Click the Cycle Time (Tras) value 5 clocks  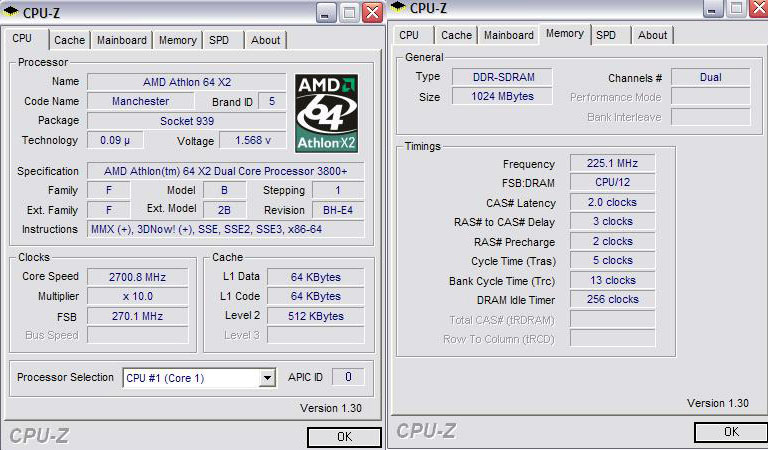613,261
